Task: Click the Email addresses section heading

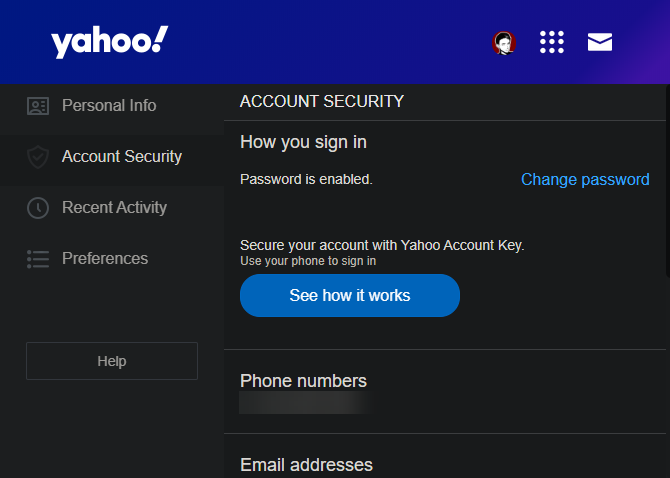Action: [306, 465]
